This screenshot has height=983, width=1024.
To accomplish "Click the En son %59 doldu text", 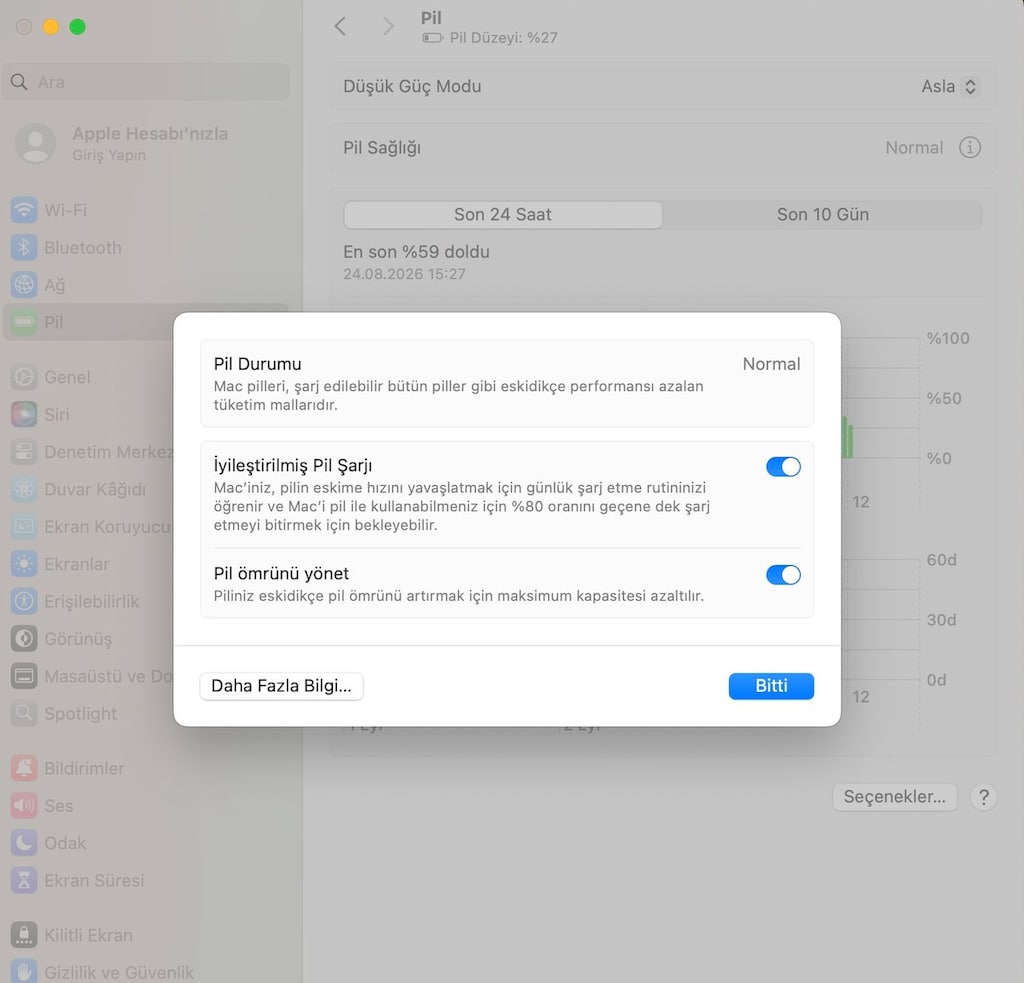I will 417,252.
